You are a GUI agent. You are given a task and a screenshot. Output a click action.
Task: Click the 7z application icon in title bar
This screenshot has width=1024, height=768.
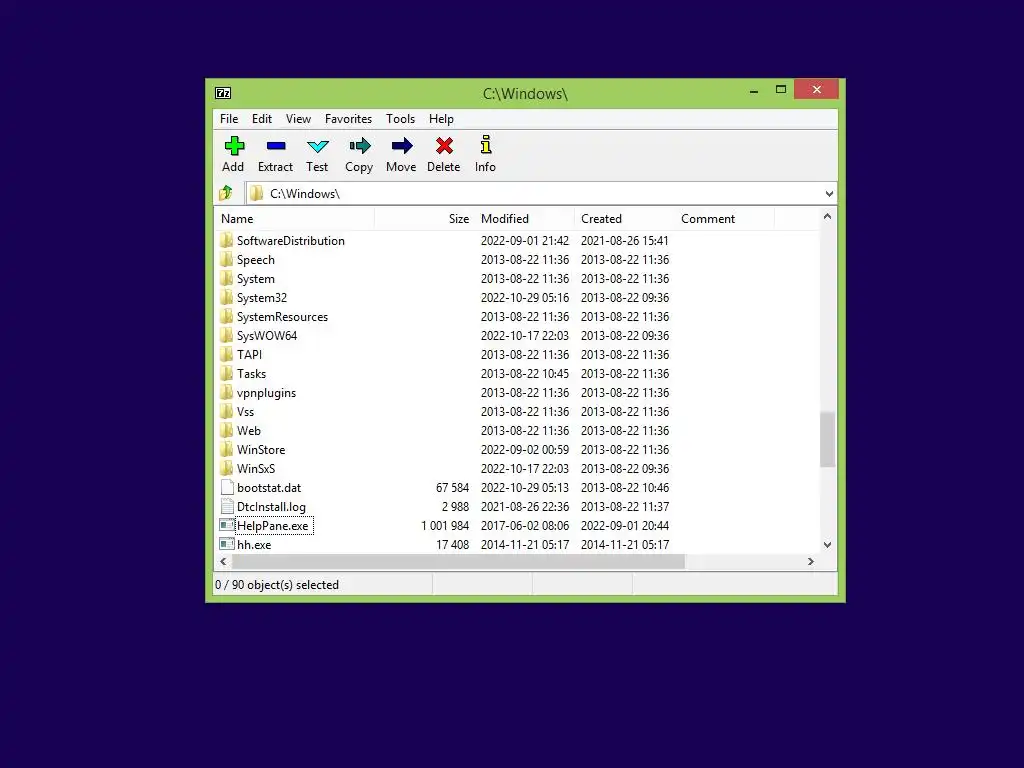click(223, 93)
